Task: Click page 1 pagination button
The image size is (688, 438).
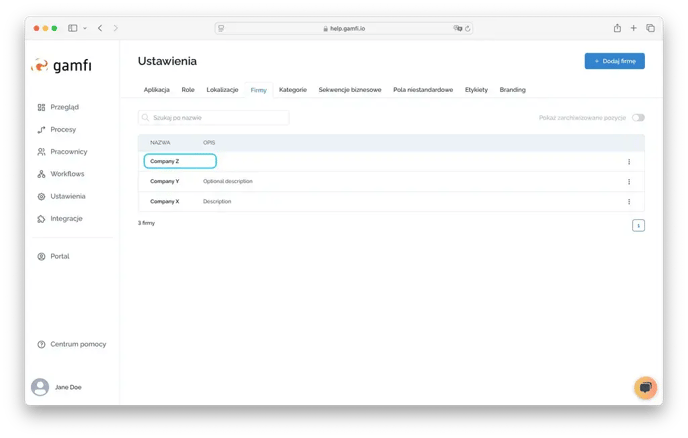Action: tap(638, 225)
